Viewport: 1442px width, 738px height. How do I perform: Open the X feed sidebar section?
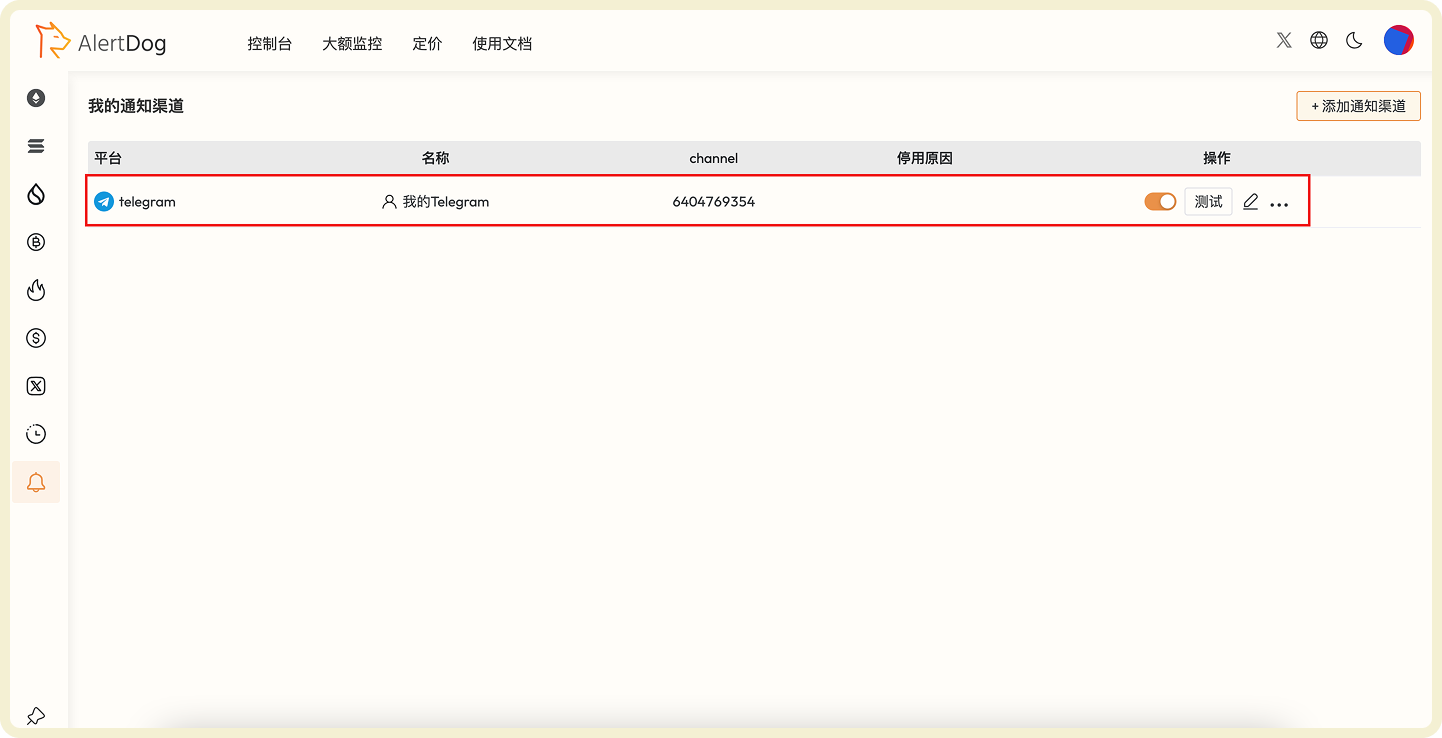click(x=36, y=386)
